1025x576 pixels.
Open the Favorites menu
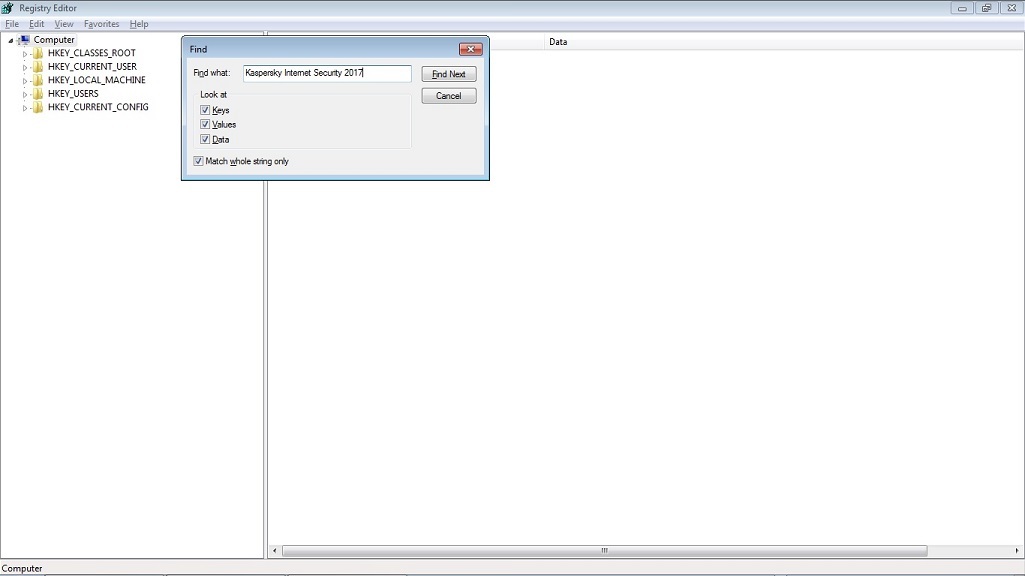[101, 24]
